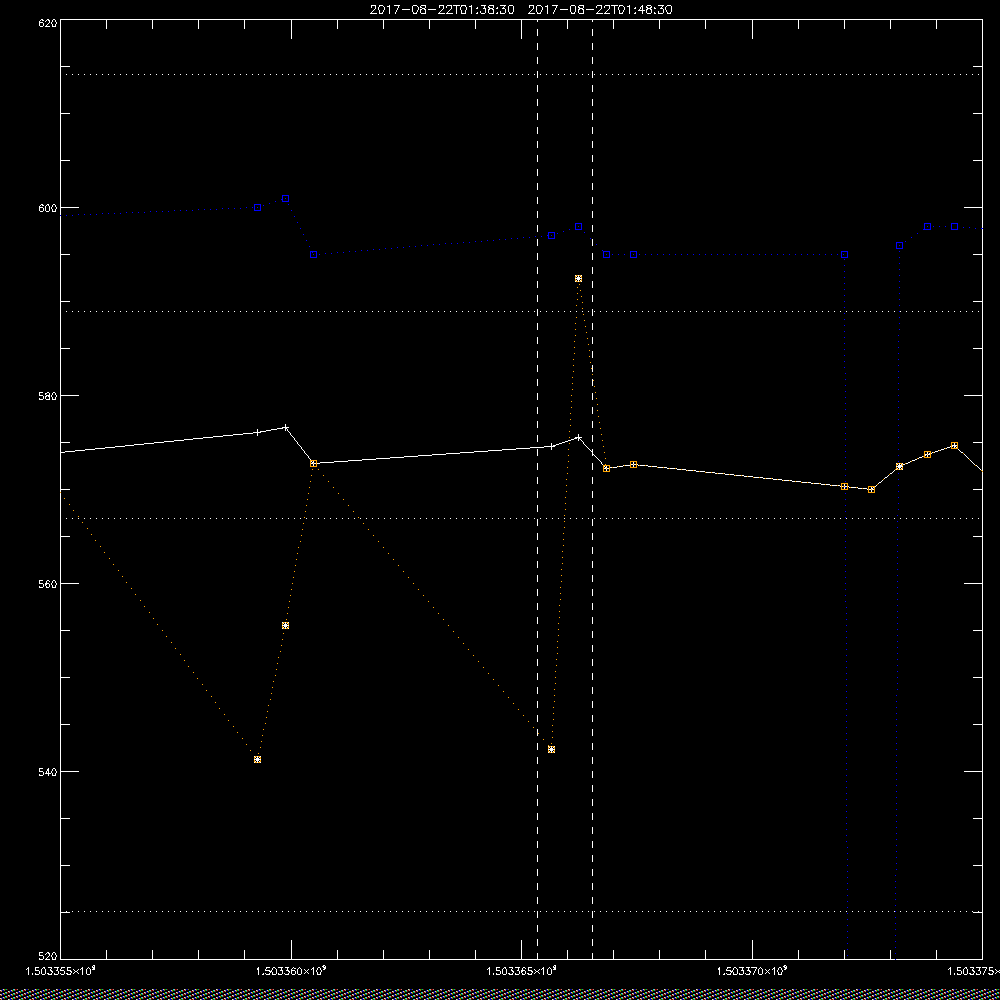1000x1000 pixels.
Task: Click the y-axis label 520
Action: [x=48, y=957]
